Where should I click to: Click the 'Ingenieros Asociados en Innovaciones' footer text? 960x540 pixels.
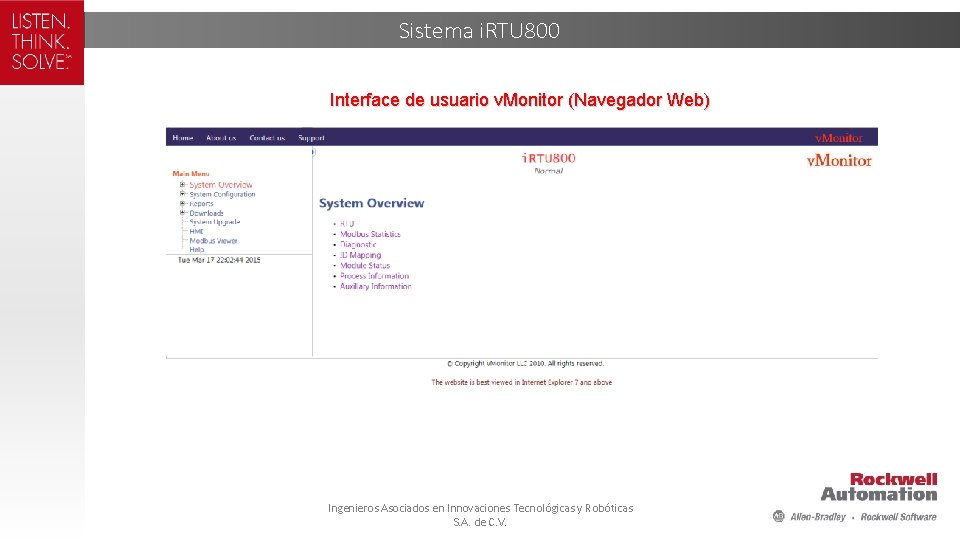tap(481, 515)
